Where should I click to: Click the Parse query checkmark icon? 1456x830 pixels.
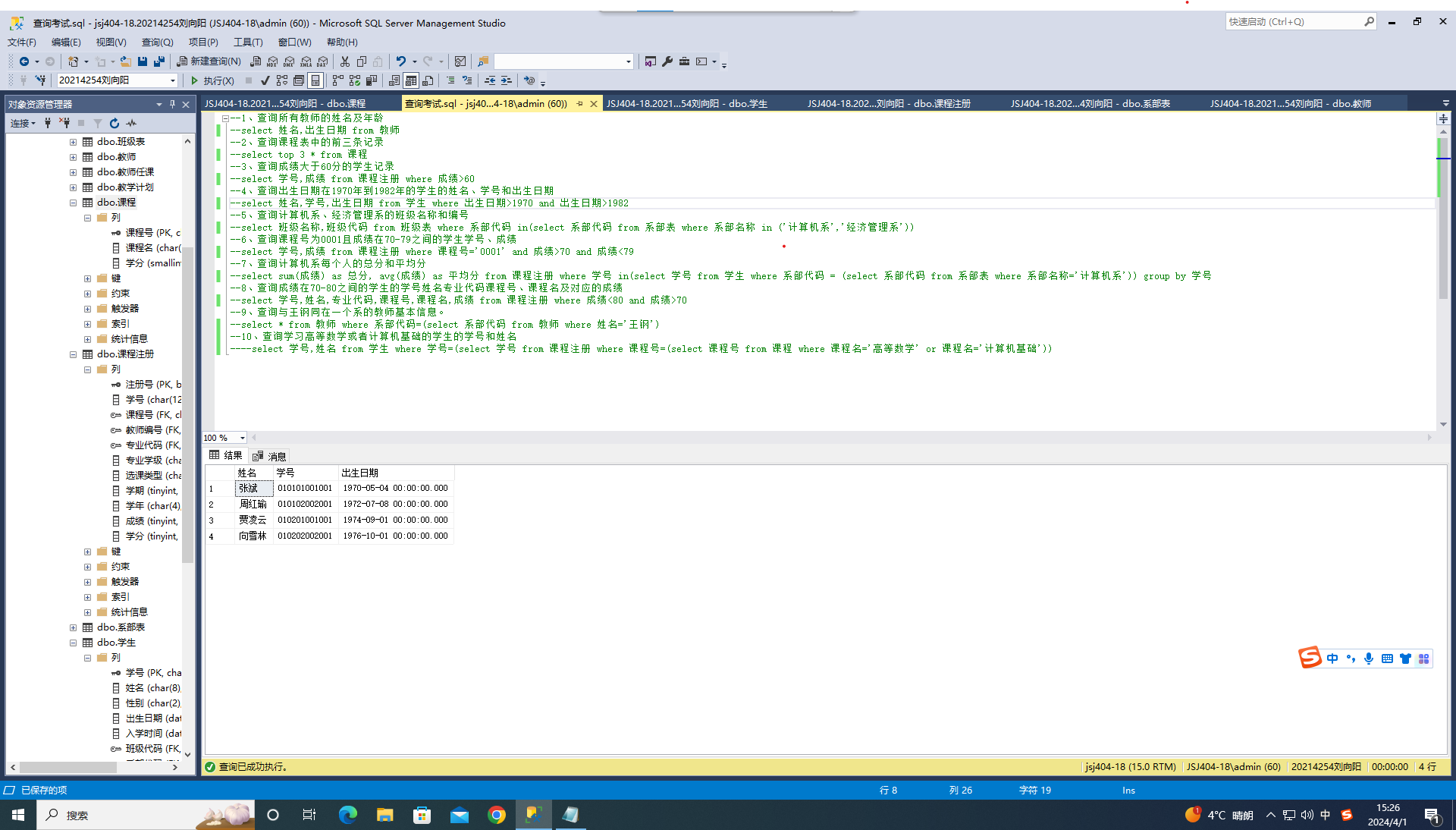(265, 80)
